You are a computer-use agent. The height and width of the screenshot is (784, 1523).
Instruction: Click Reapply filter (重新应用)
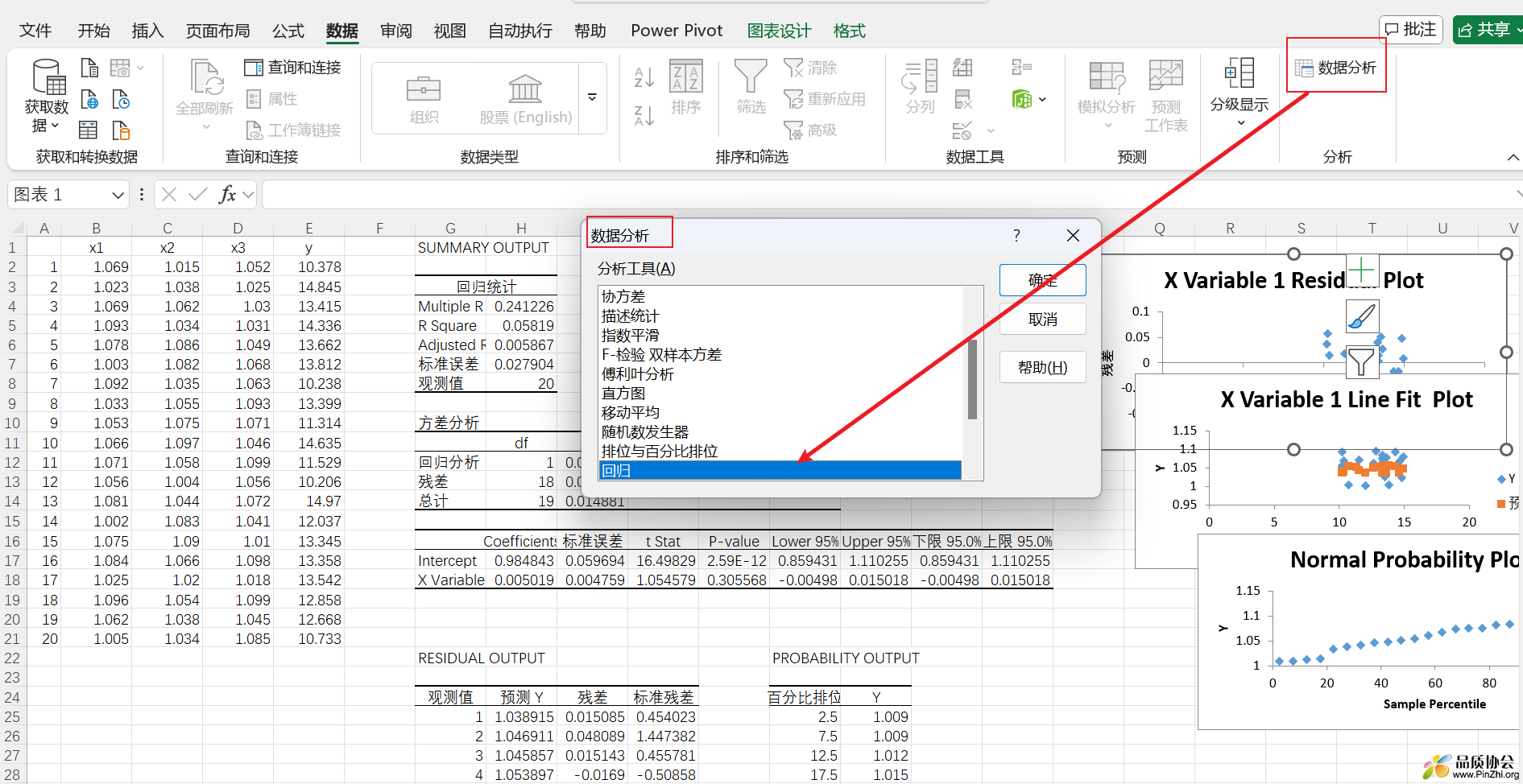pos(825,99)
